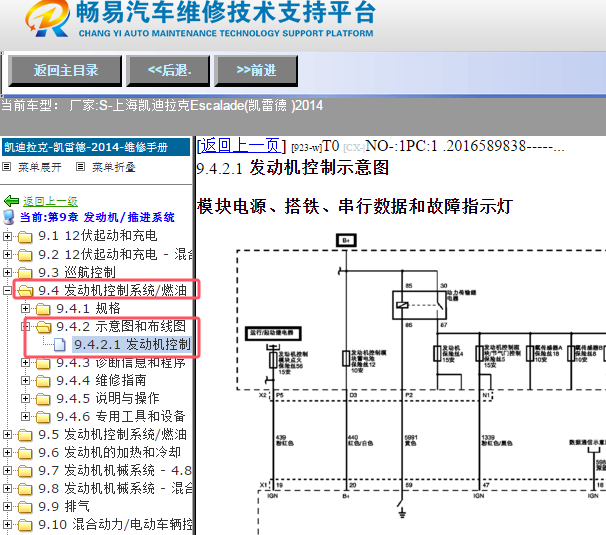This screenshot has width=606, height=535.
Task: Click the 当前:第9章 发动机/推进系统 text
Action: point(97,217)
